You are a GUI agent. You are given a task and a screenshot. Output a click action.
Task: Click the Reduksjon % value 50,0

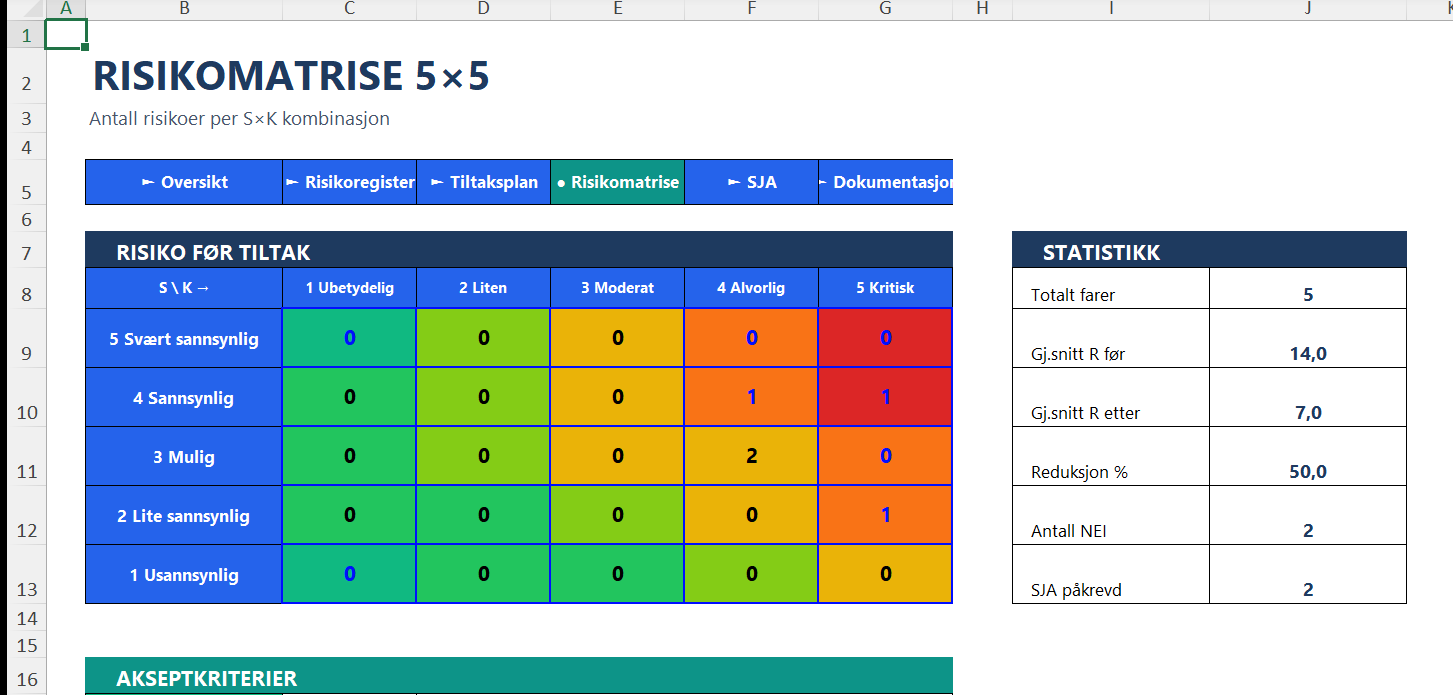[x=1308, y=471]
